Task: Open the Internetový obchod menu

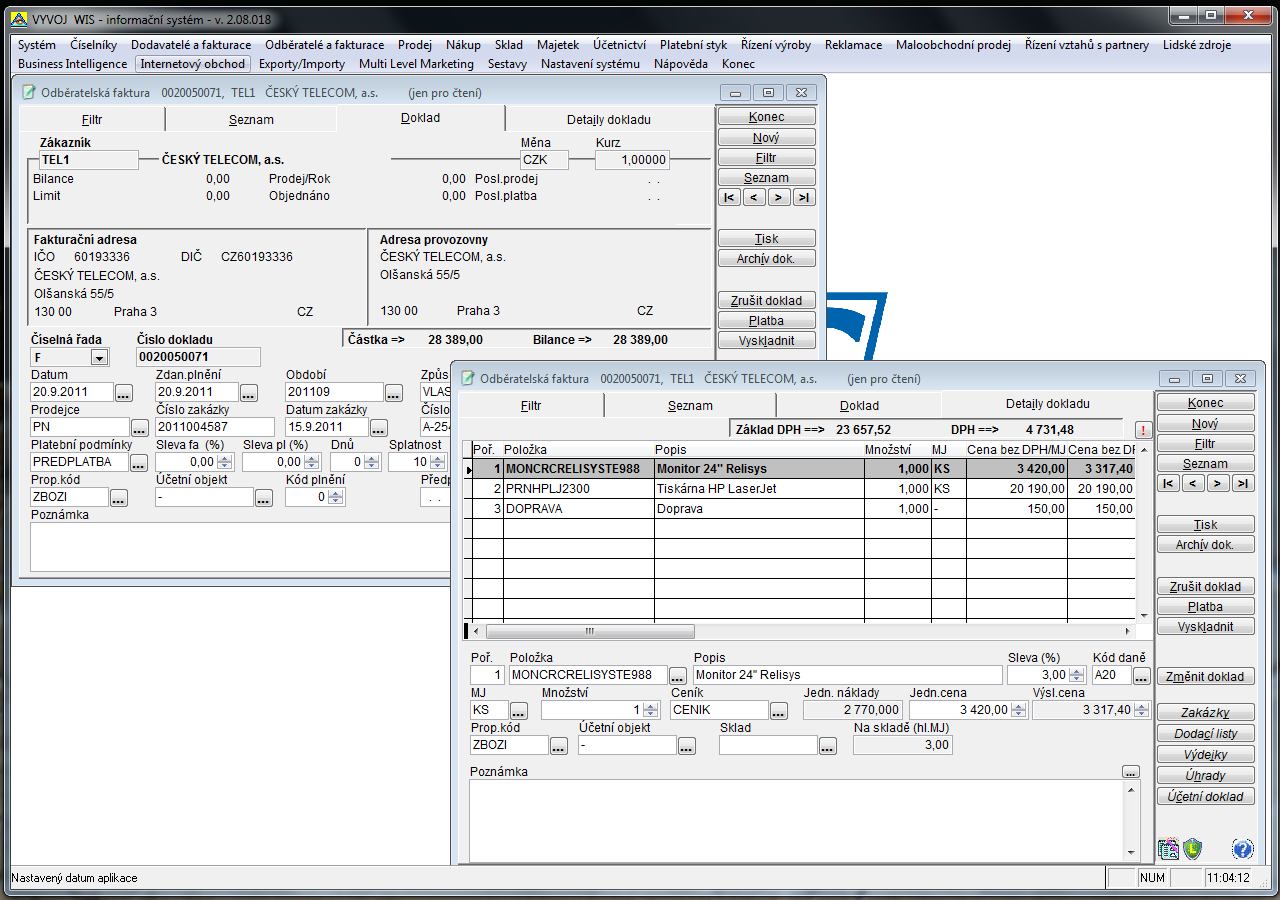Action: click(192, 64)
